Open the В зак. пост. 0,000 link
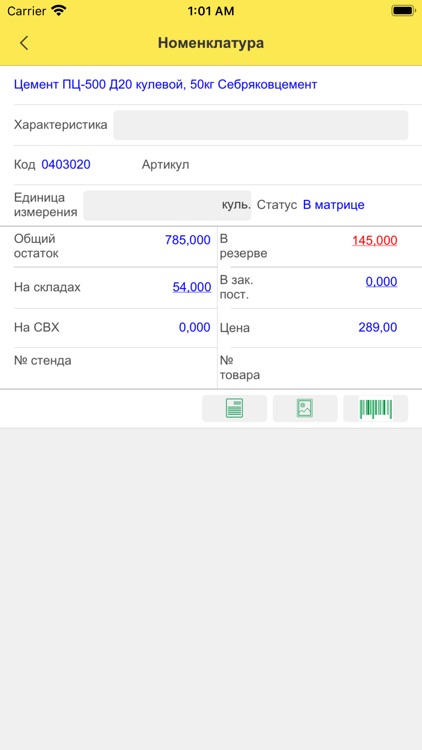The image size is (422, 750). coord(381,282)
